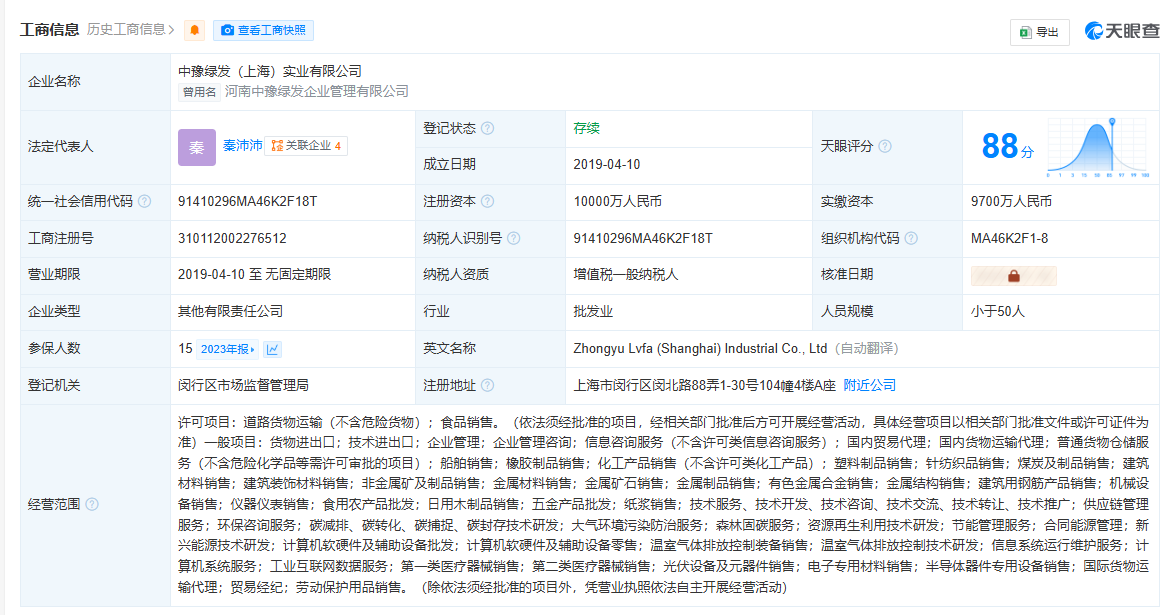This screenshot has width=1174, height=615.
Task: Click the 88分 score distribution chart
Action: point(1097,148)
